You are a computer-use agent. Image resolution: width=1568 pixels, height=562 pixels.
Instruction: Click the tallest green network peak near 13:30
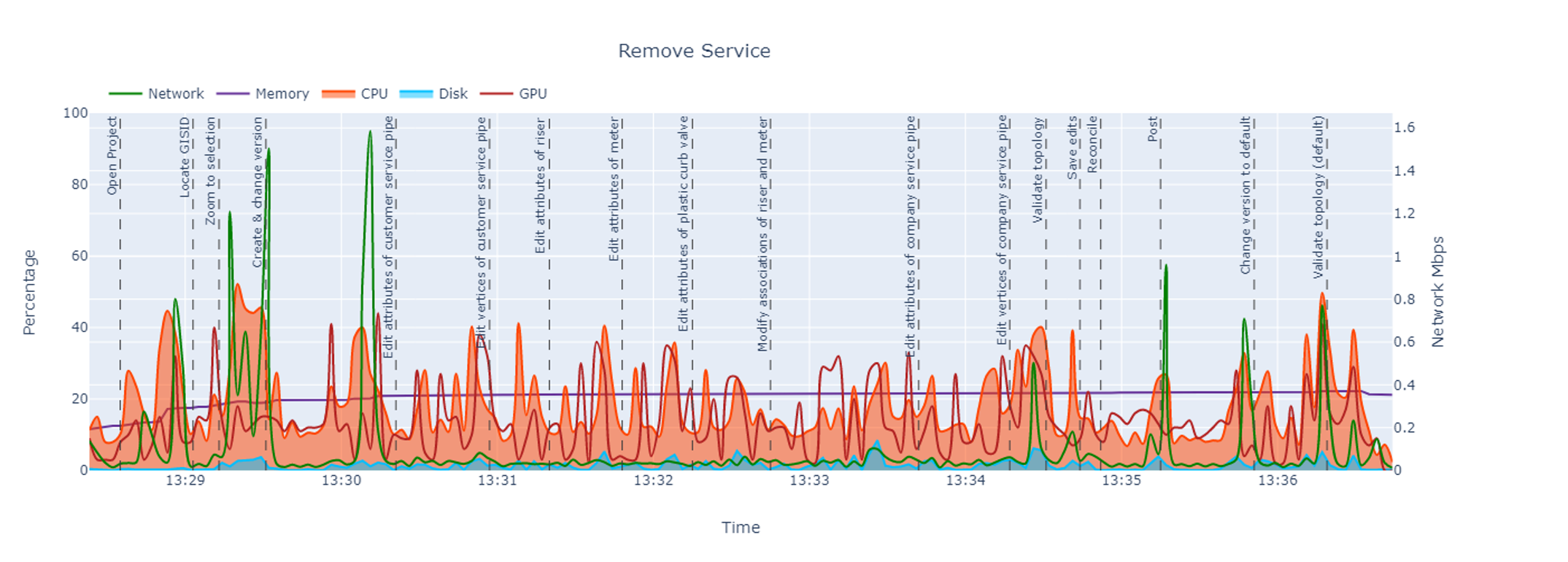pyautogui.click(x=370, y=133)
